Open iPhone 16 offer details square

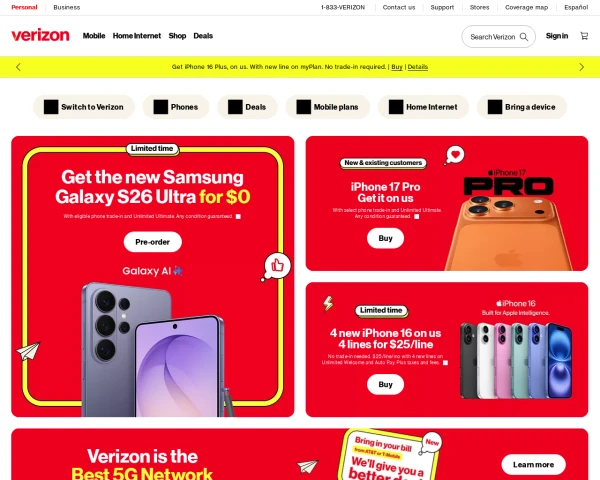[445, 363]
